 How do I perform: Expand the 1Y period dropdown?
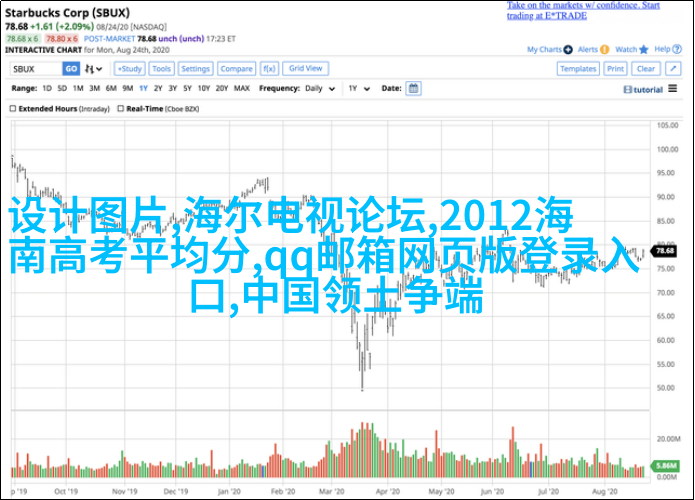tap(359, 89)
